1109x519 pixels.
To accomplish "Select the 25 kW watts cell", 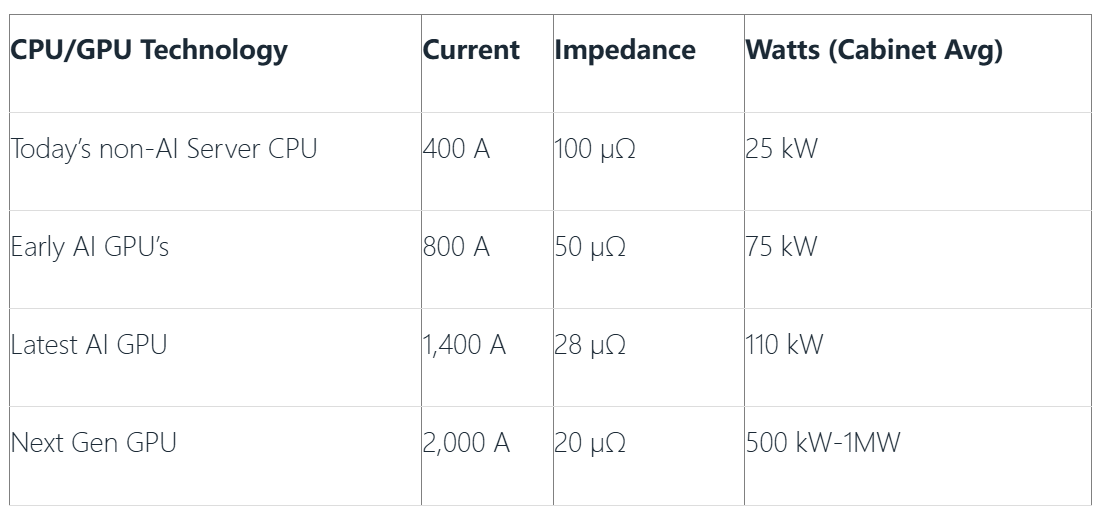I will 781,149.
